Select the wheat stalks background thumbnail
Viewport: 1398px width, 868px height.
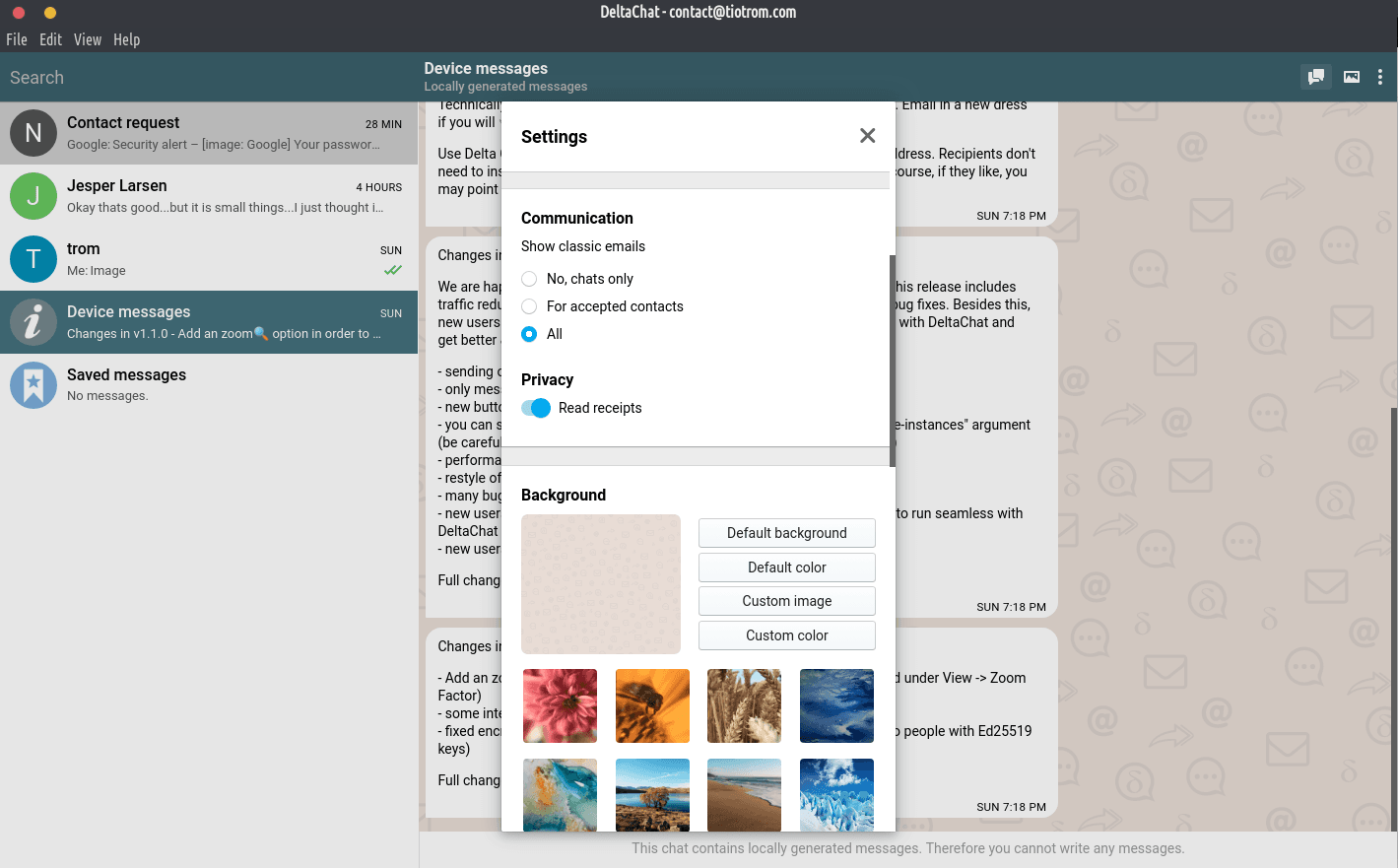coord(744,705)
